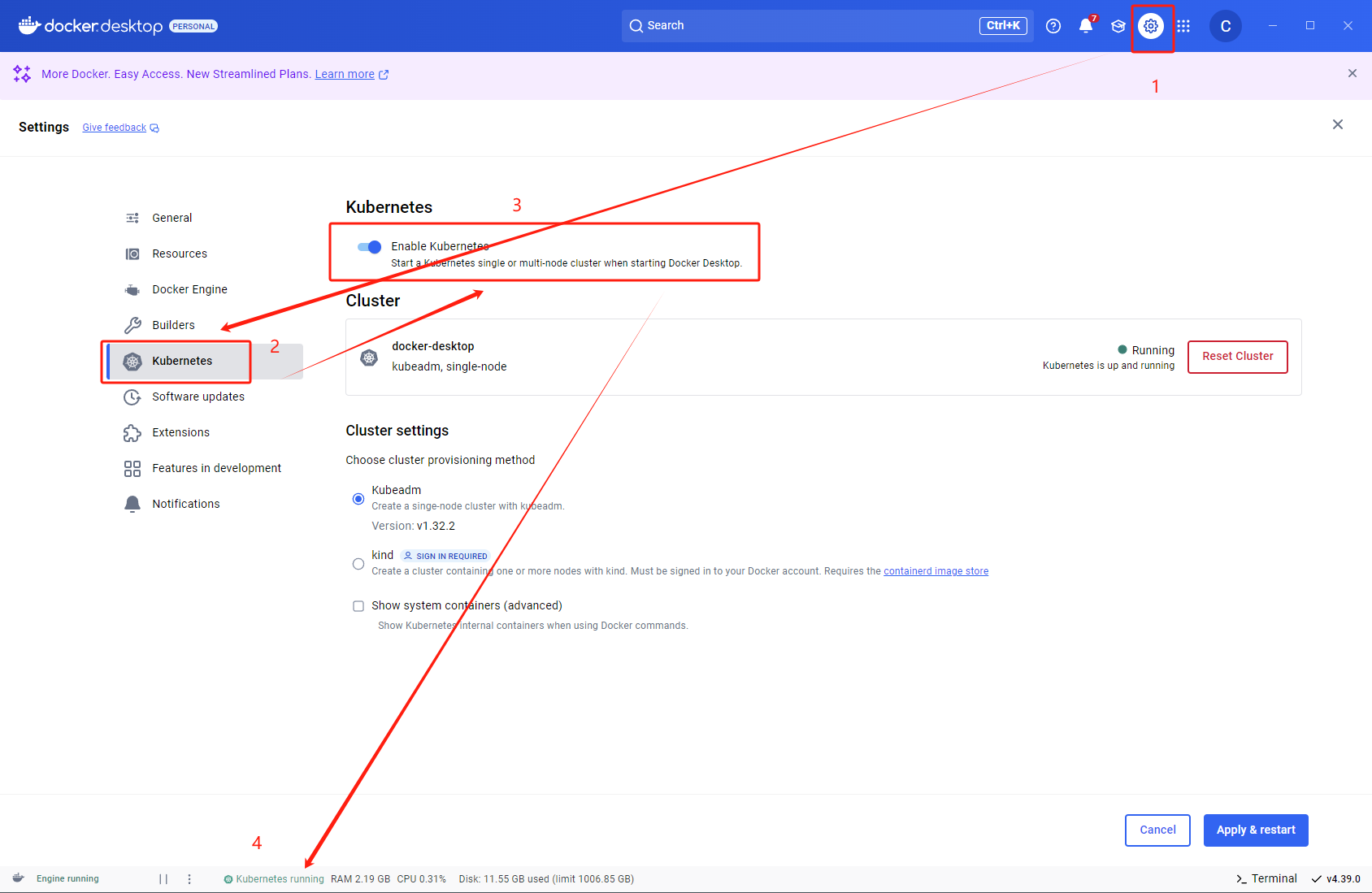Screen dimensions: 1372x893
Task: Open the help question mark icon
Action: click(1053, 26)
